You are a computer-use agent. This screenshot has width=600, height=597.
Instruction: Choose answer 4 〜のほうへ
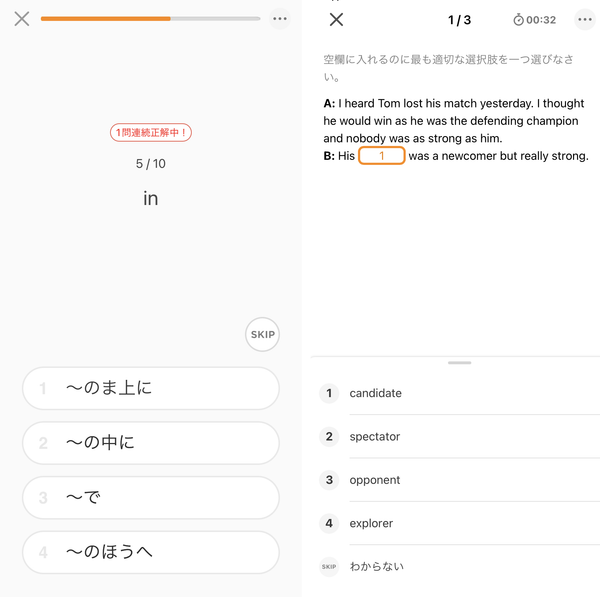click(151, 552)
